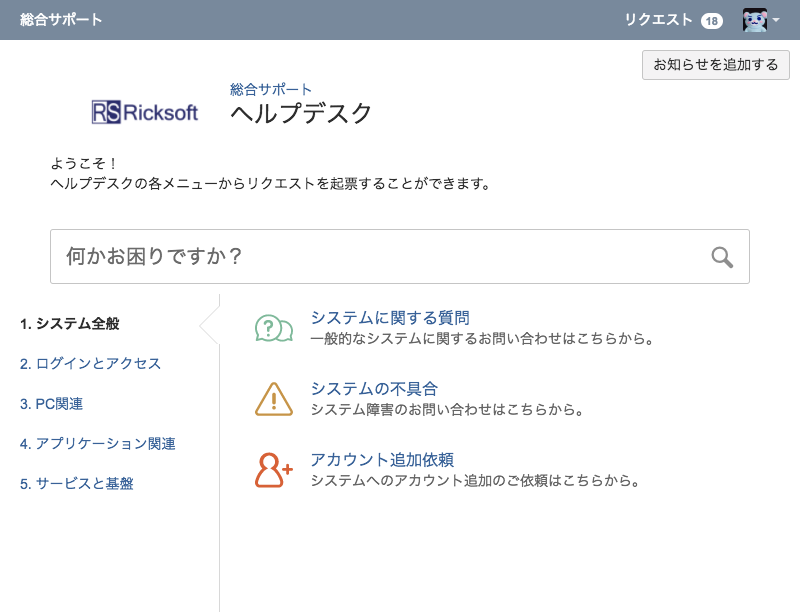800x612 pixels.
Task: Switch to 3. PC関連 category
Action: click(52, 404)
